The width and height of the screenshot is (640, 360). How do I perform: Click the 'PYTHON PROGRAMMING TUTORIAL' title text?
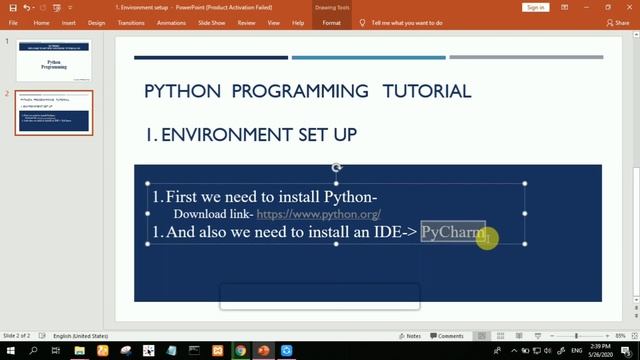click(308, 91)
